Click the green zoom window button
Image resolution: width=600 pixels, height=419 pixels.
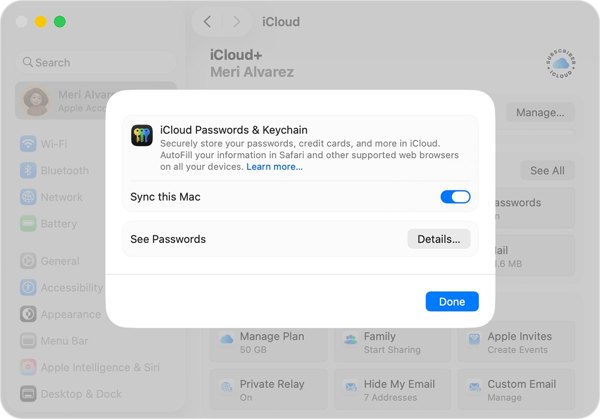tap(60, 22)
